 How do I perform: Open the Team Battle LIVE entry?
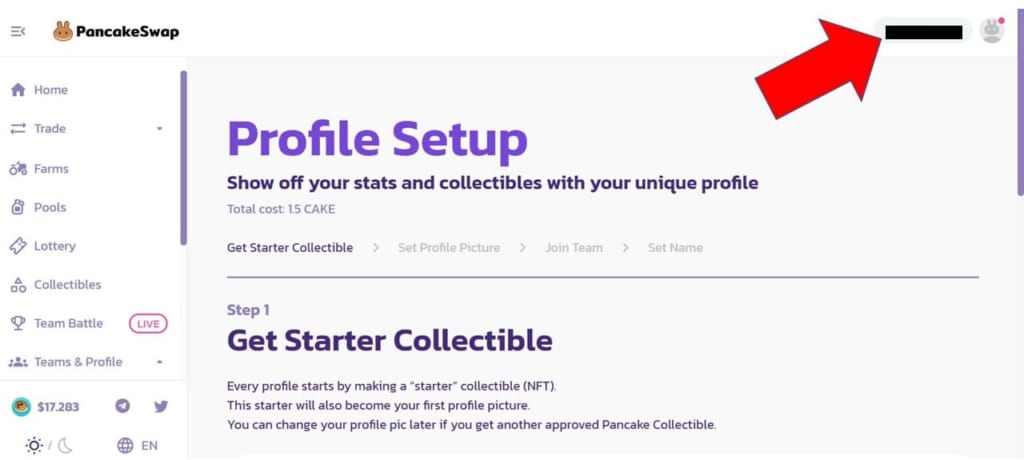click(89, 323)
